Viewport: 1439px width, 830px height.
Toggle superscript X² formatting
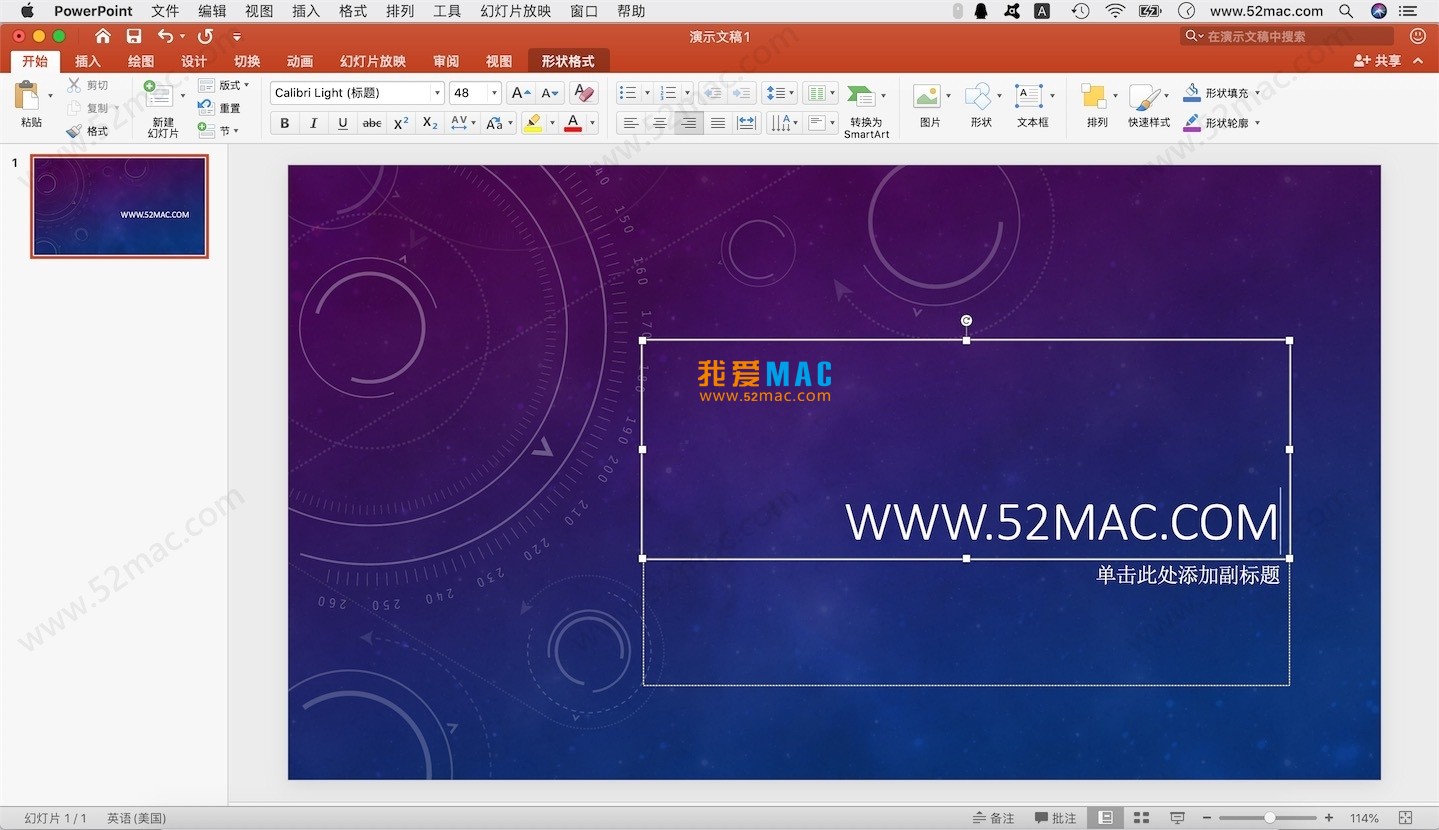pos(401,123)
